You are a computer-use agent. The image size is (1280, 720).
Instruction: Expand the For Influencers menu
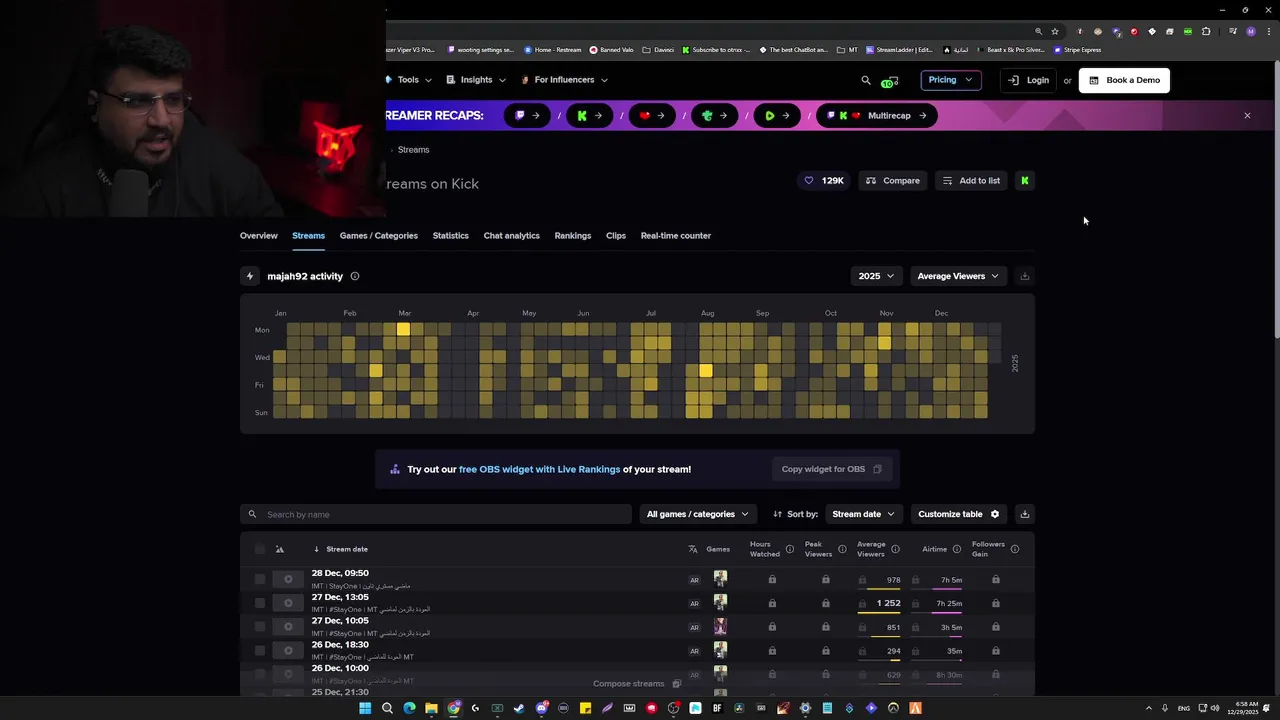pos(565,80)
